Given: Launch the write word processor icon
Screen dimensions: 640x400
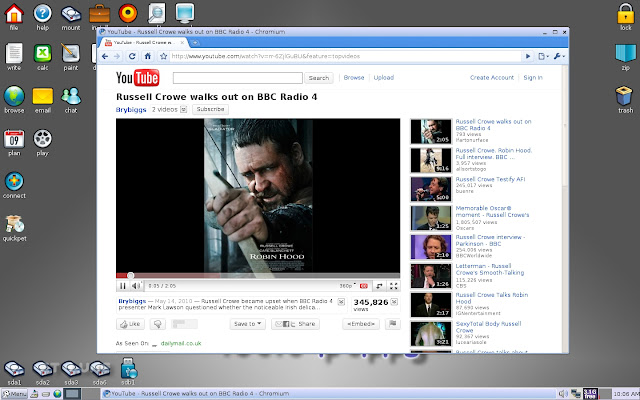Looking at the screenshot, I should [x=14, y=54].
